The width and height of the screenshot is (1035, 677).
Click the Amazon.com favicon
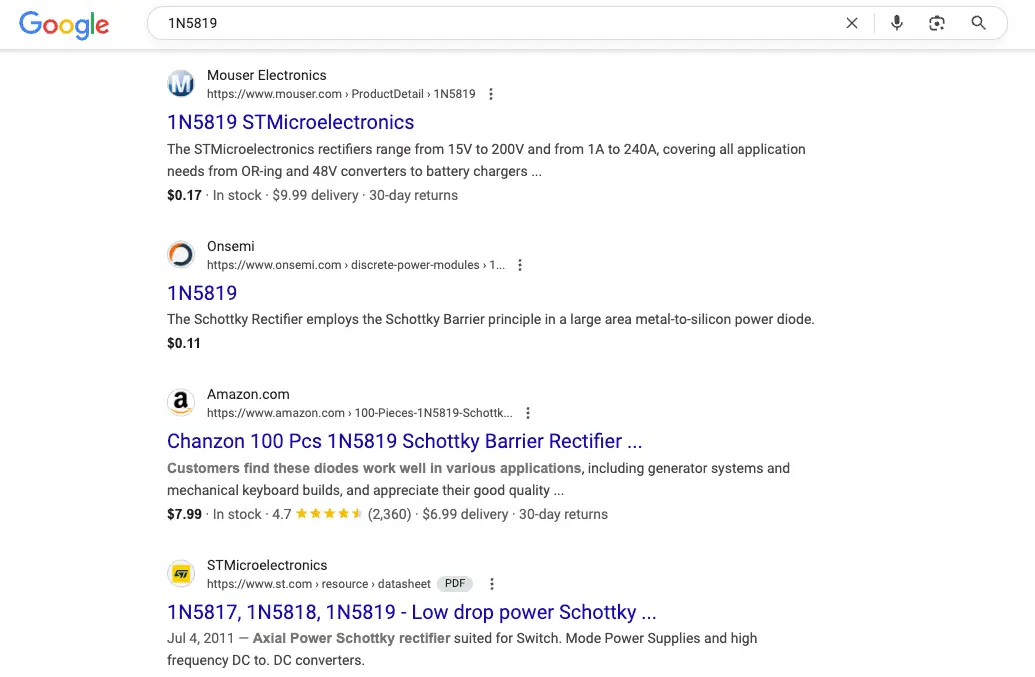[x=181, y=403]
